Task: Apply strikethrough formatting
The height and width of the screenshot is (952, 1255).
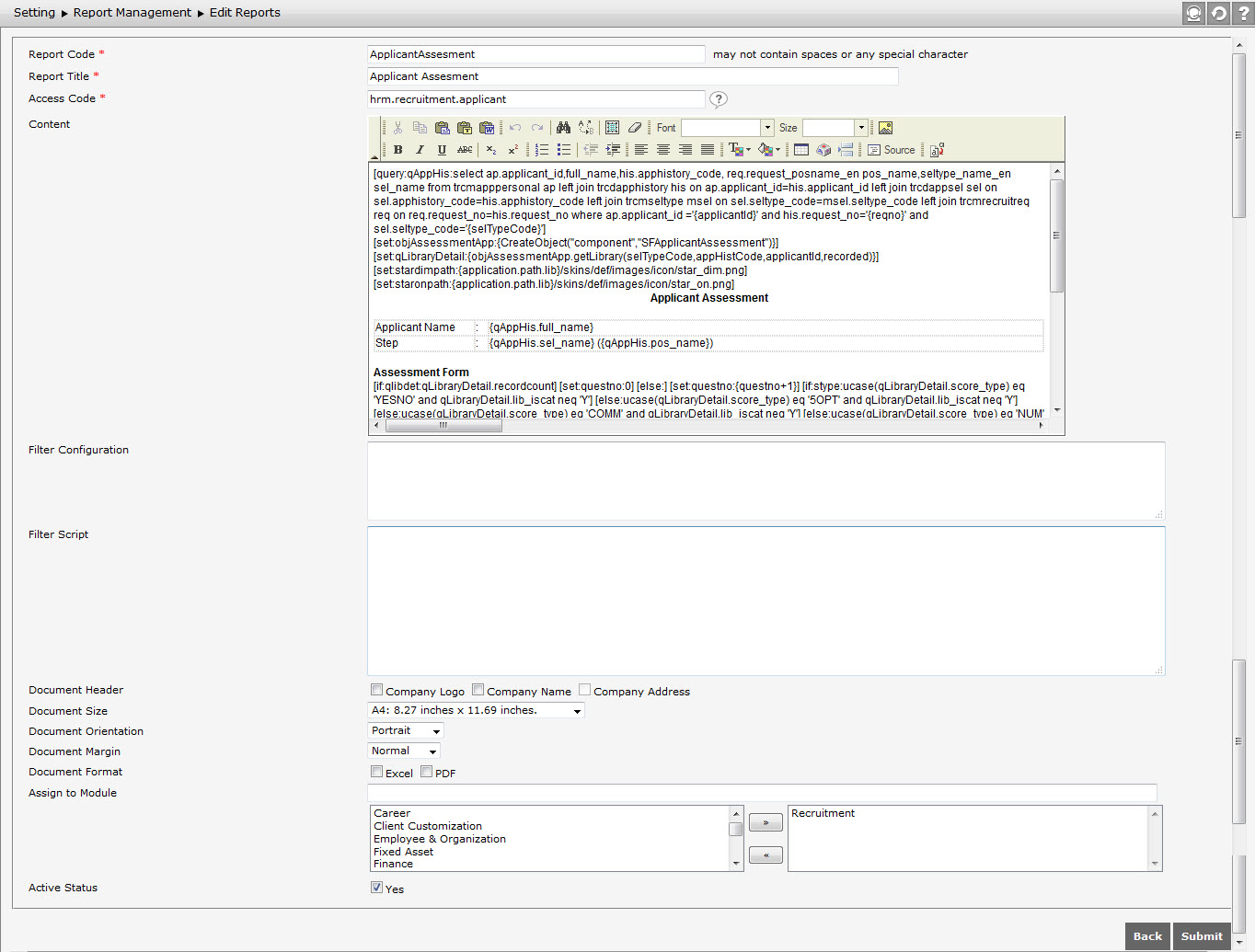Action: pyautogui.click(x=466, y=149)
